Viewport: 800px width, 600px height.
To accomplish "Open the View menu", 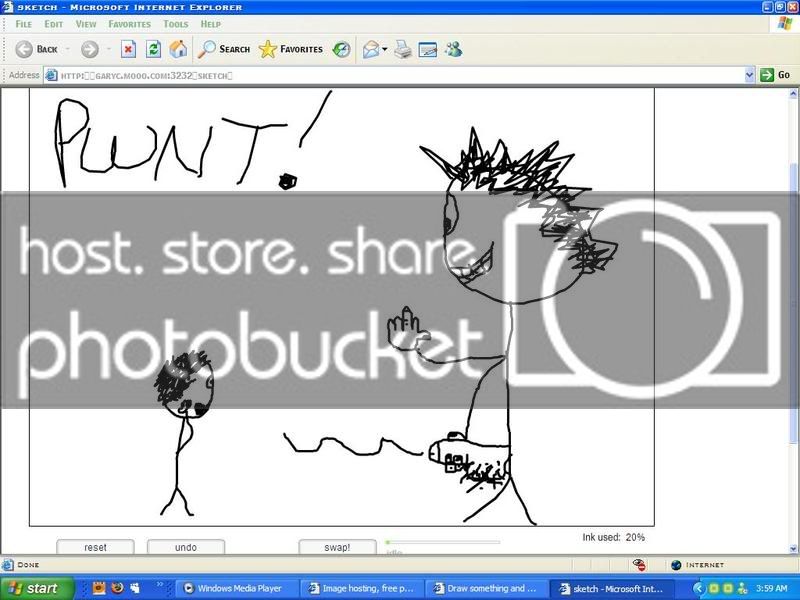I will [x=86, y=24].
